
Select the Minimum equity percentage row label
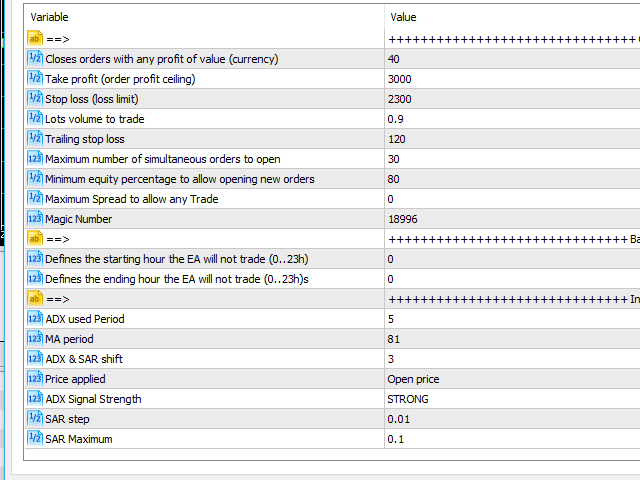click(x=180, y=179)
